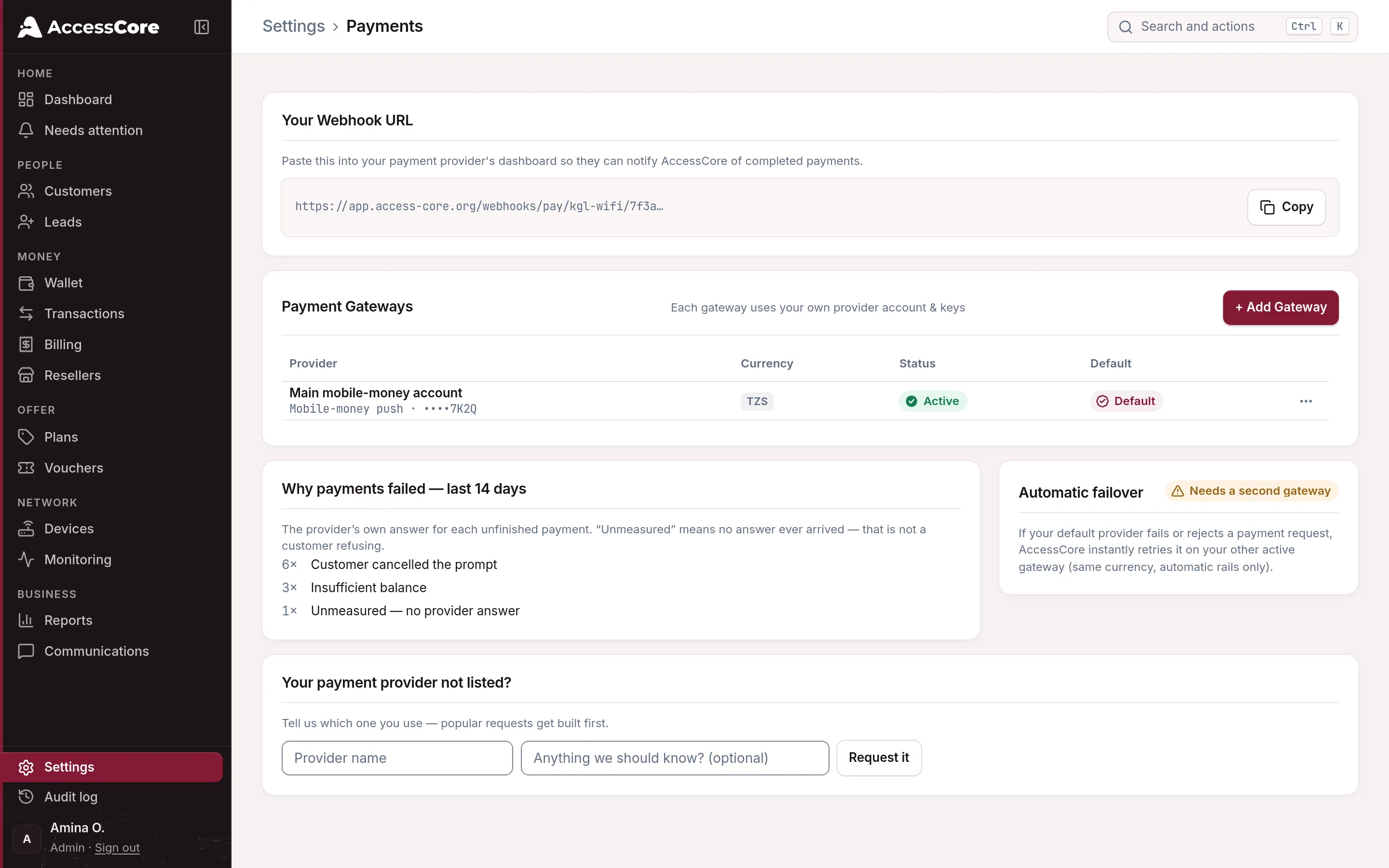Open the gateway row three-dot menu

1306,401
